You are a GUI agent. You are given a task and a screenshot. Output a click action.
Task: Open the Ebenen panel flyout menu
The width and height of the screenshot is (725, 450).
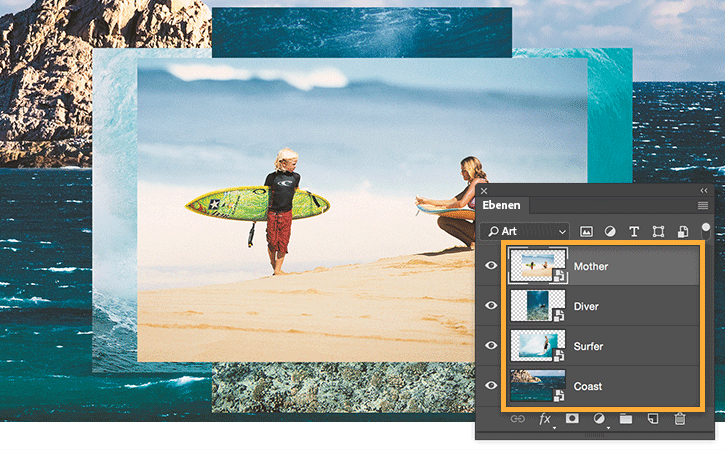(703, 205)
